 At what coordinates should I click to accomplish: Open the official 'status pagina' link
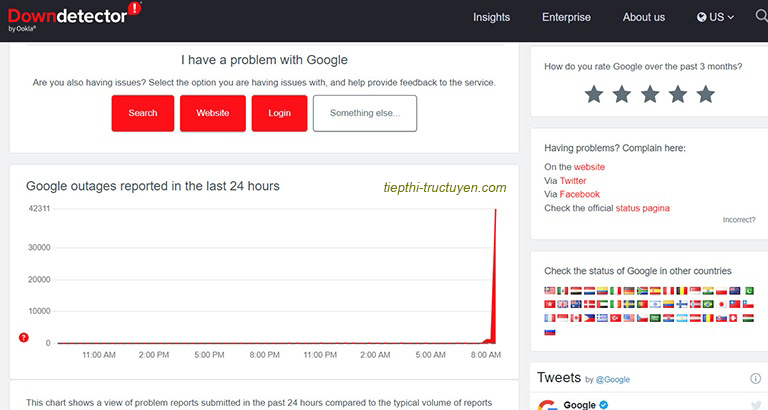coord(642,208)
